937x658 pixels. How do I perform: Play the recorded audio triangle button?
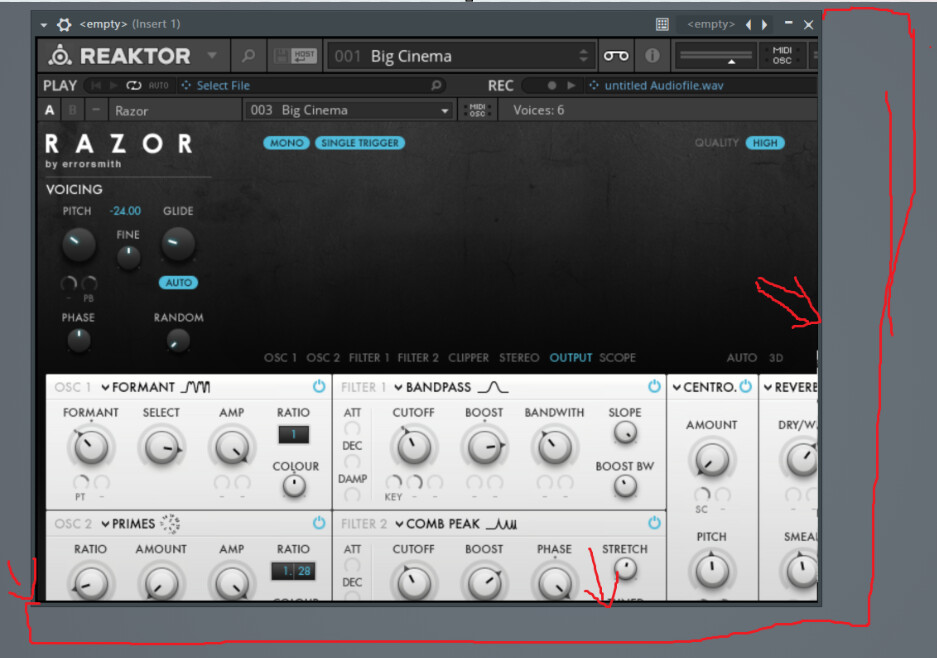tap(571, 85)
